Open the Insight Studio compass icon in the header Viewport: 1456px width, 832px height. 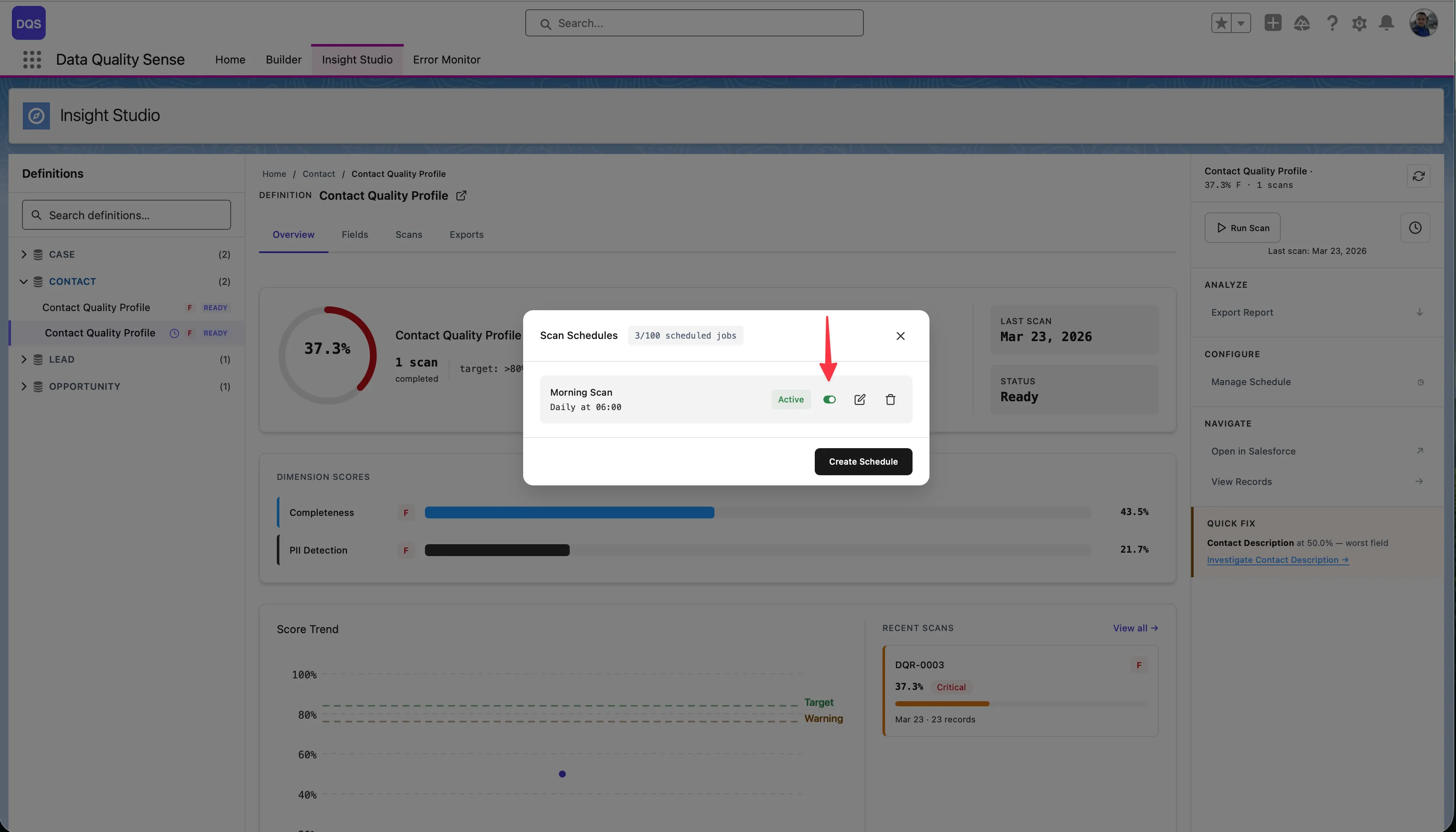pos(36,116)
